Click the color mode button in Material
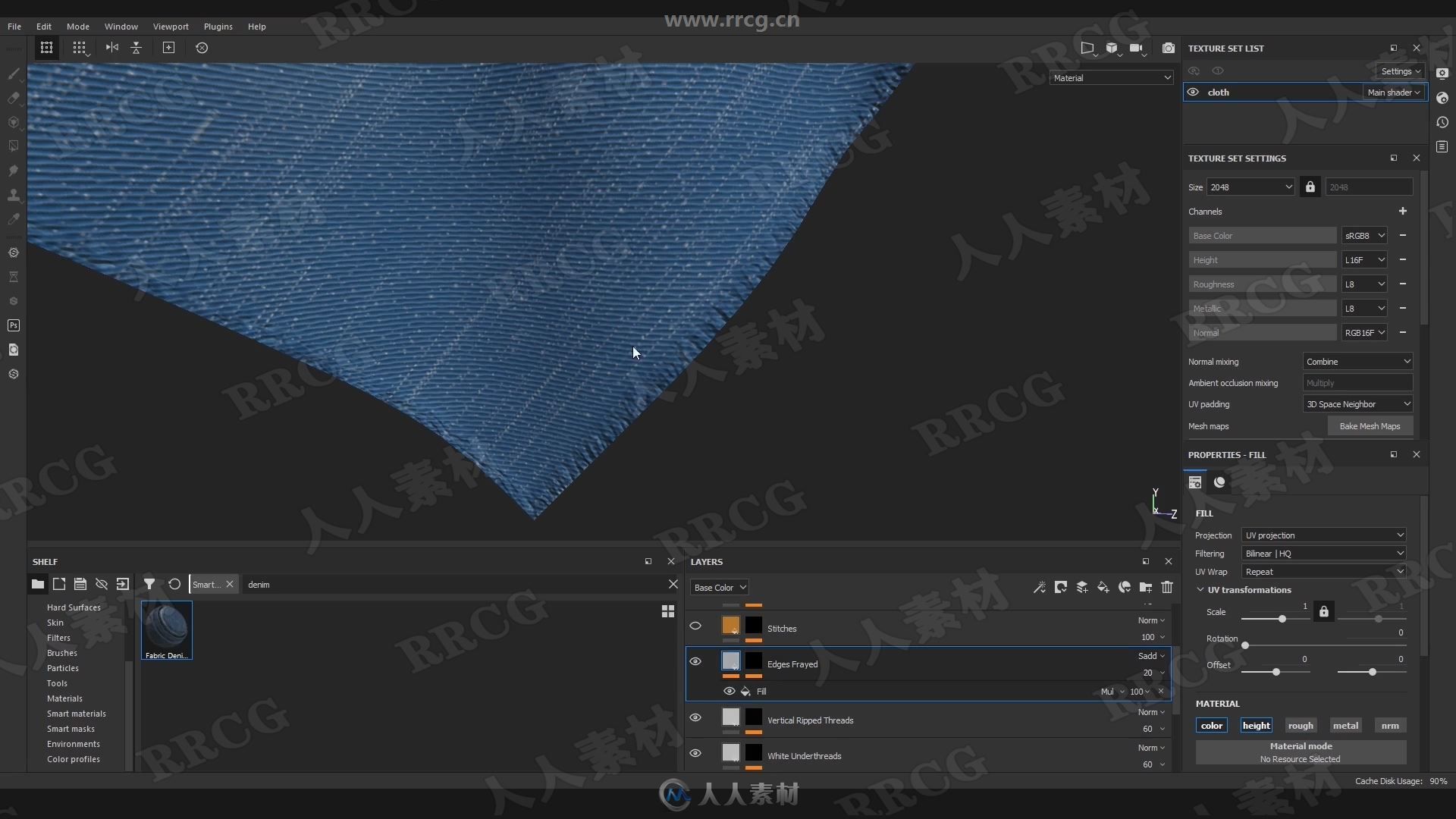Screen dimensions: 1456x819 click(1212, 724)
